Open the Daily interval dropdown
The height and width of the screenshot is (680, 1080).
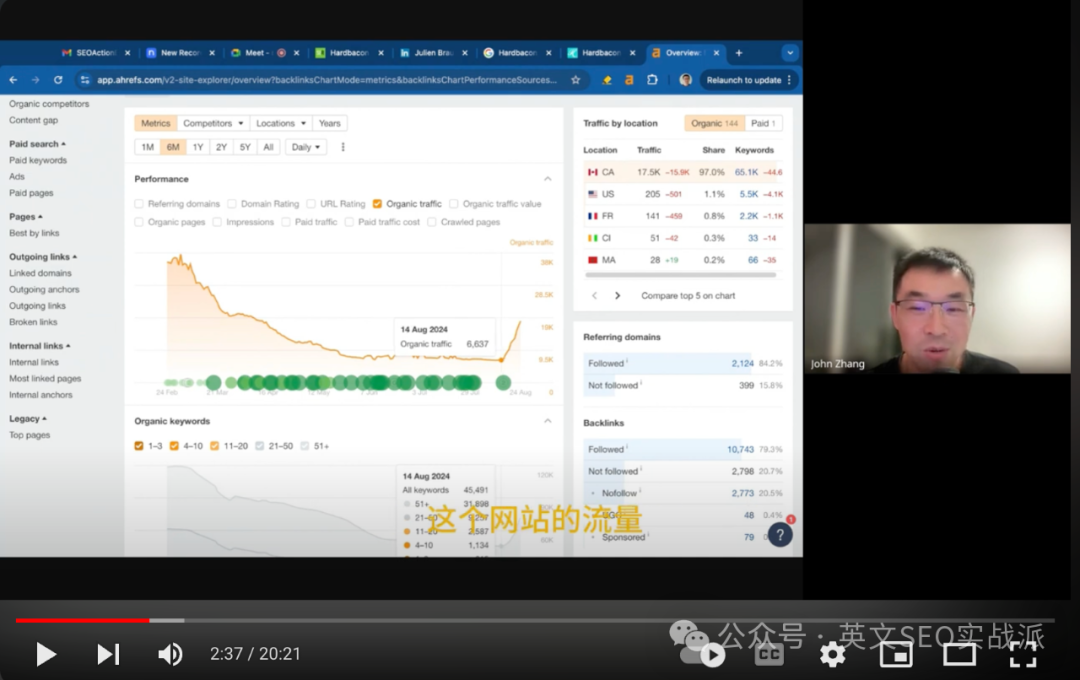coord(306,147)
